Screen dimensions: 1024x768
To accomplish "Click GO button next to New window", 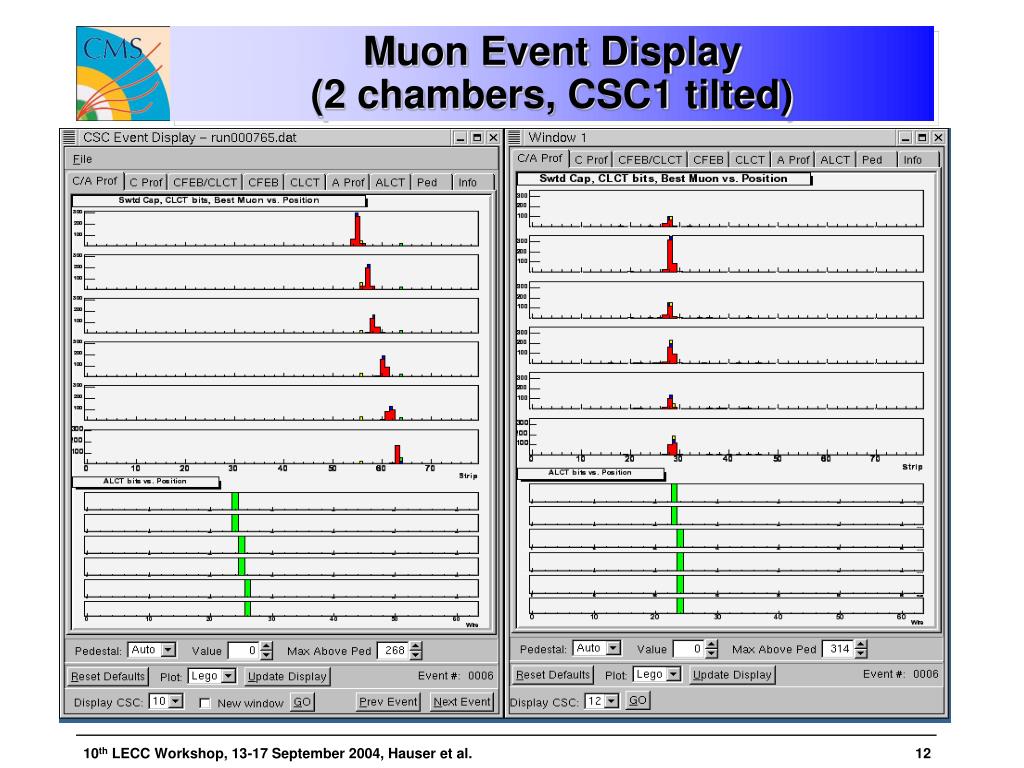I will coord(302,702).
